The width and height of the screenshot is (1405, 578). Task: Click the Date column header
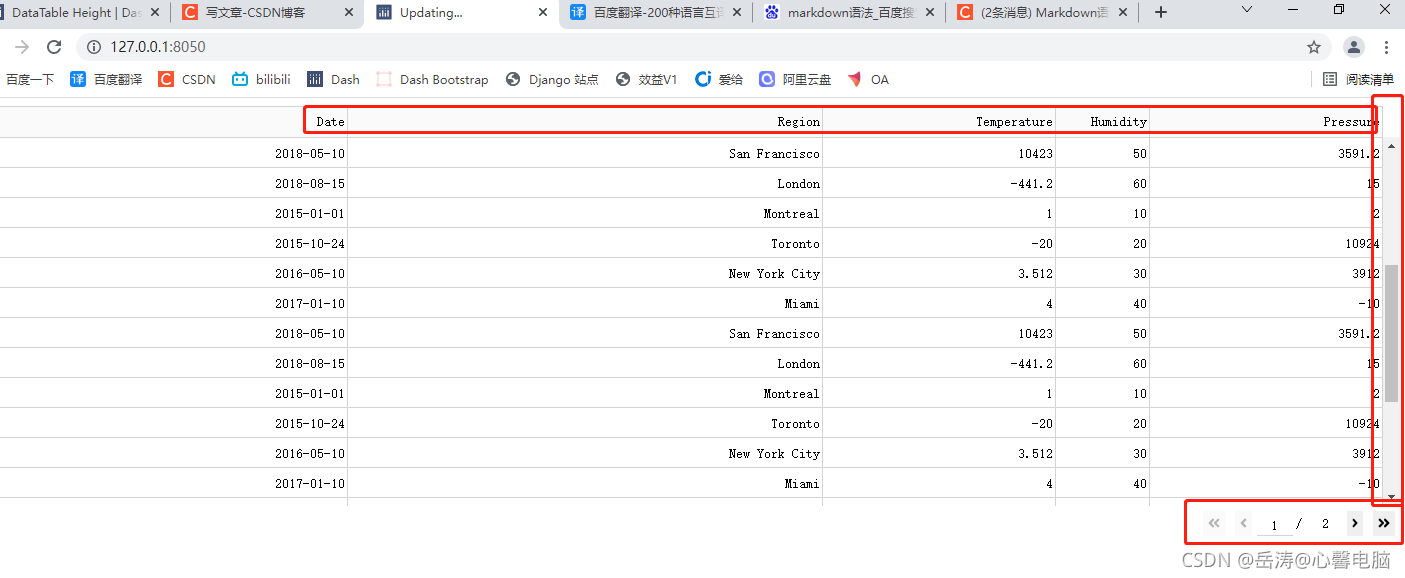pyautogui.click(x=174, y=121)
